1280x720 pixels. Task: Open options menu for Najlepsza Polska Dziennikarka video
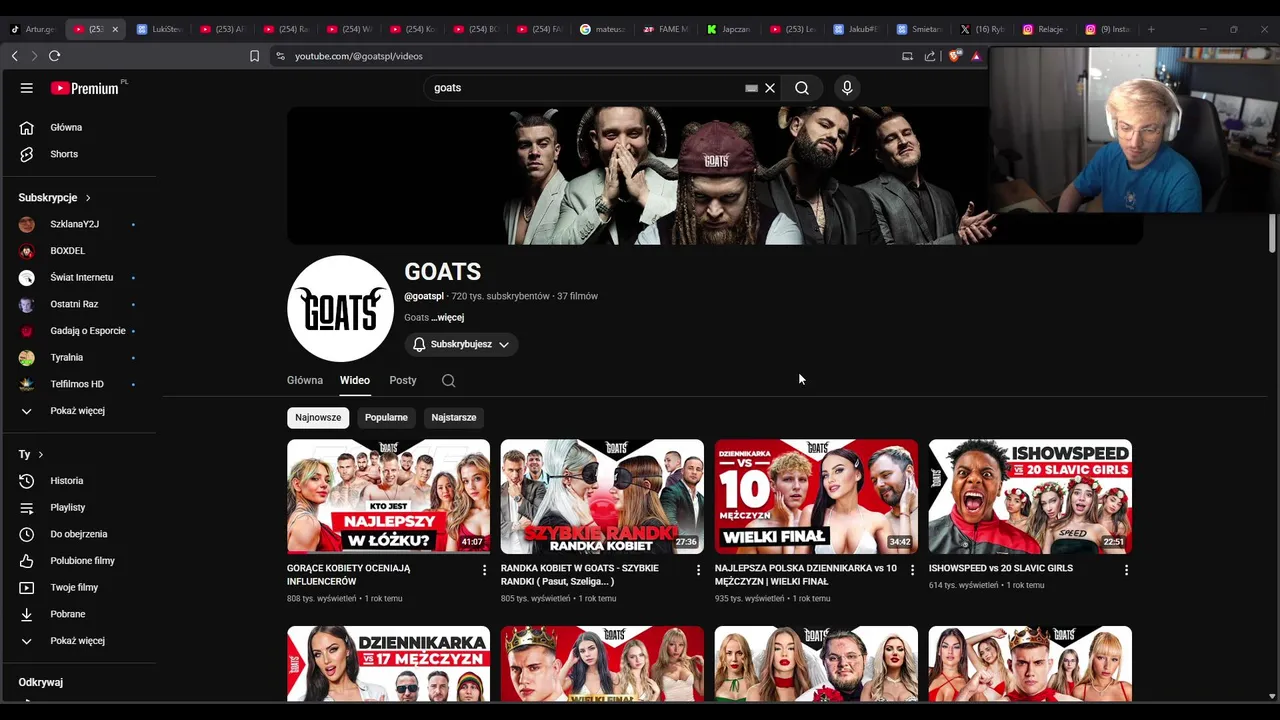[x=912, y=570]
